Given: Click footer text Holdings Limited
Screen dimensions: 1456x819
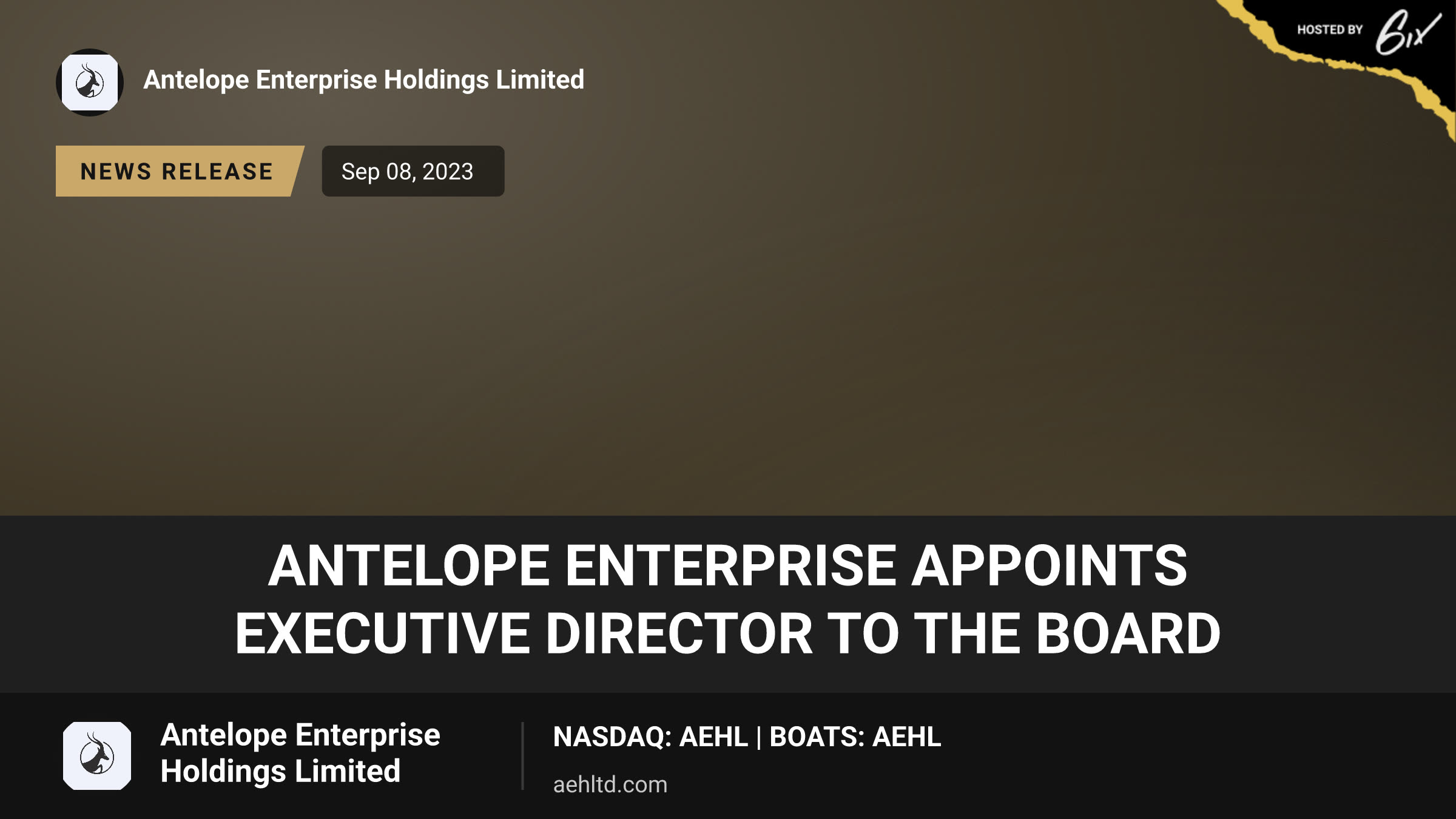Looking at the screenshot, I should (280, 772).
